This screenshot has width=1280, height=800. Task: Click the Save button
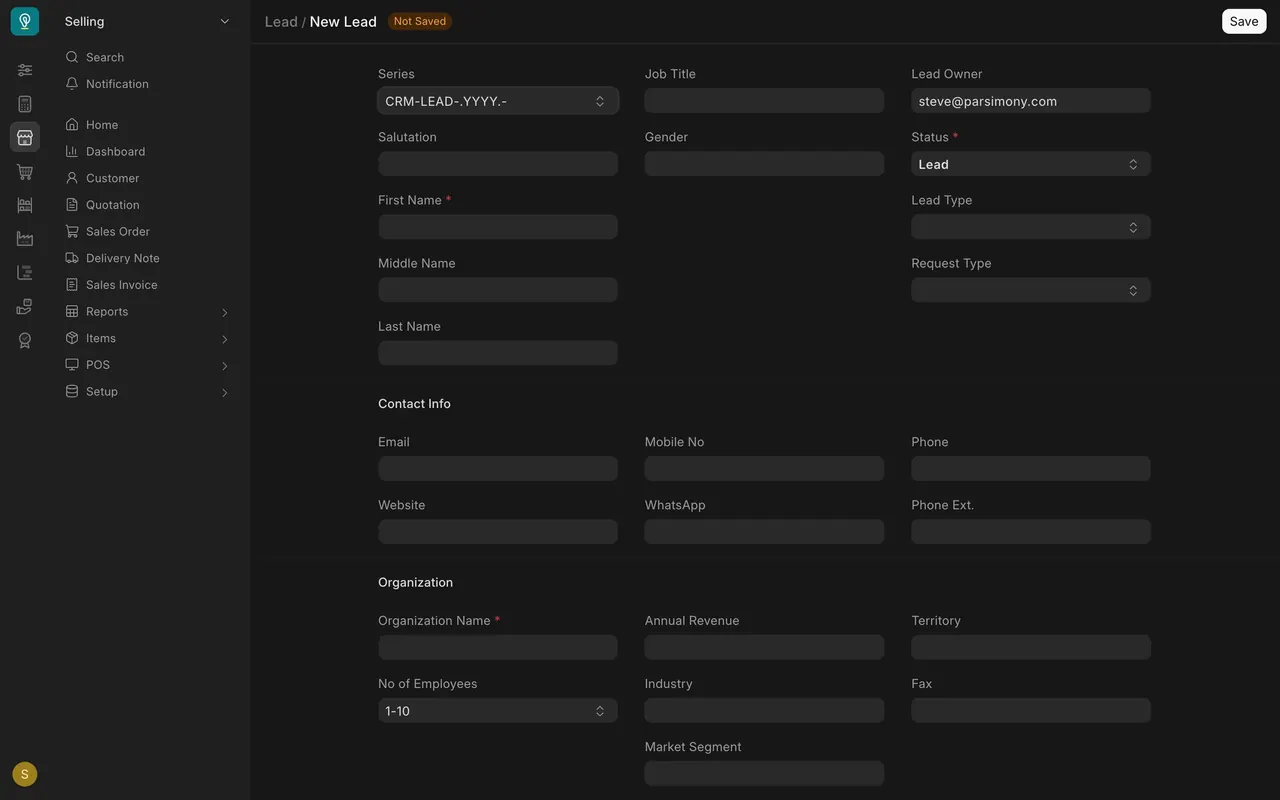1244,21
